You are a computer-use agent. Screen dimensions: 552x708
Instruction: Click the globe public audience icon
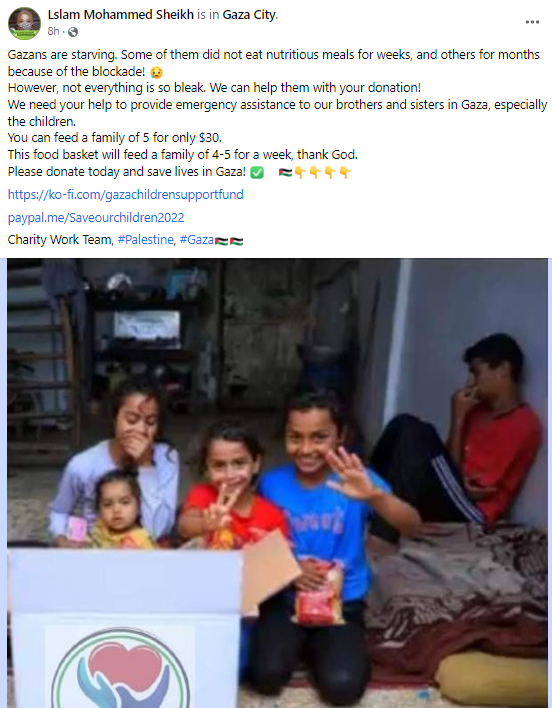[73, 32]
